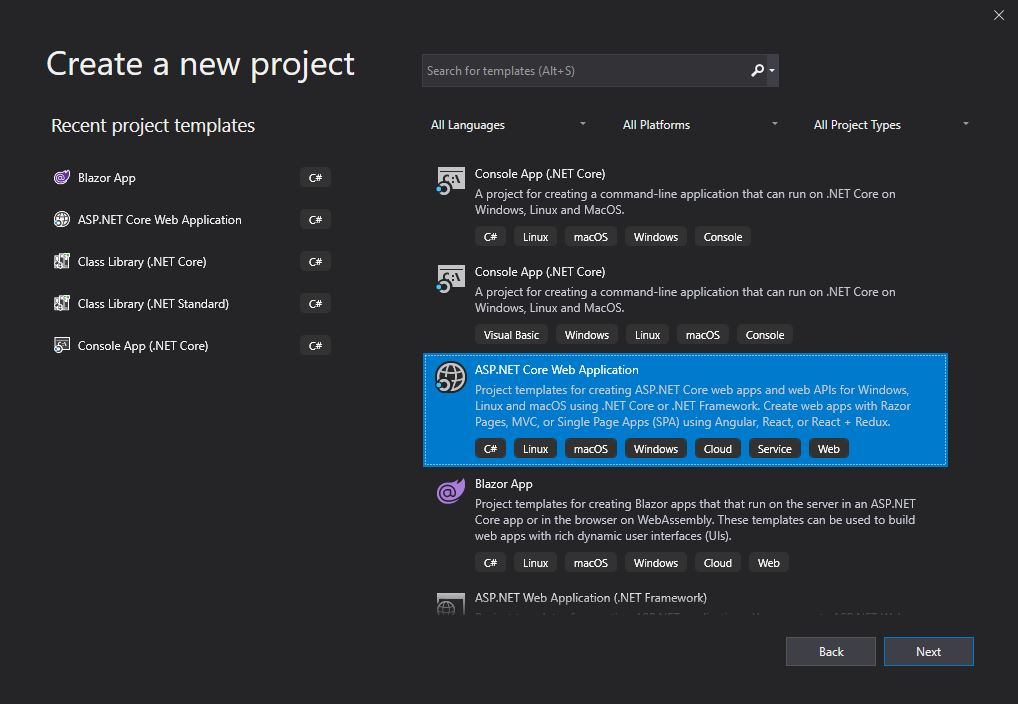Open the All Project Types filter dropdown
Viewport: 1018px width, 704px height.
click(891, 125)
